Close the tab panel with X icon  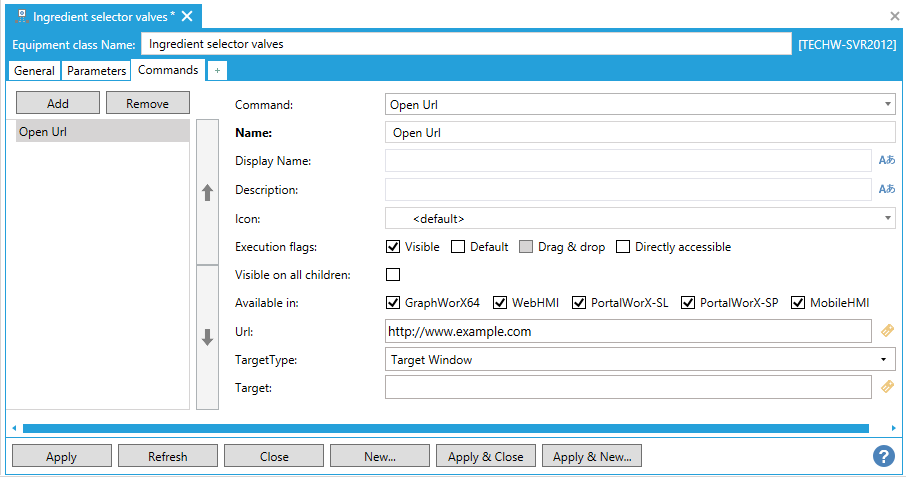click(894, 16)
